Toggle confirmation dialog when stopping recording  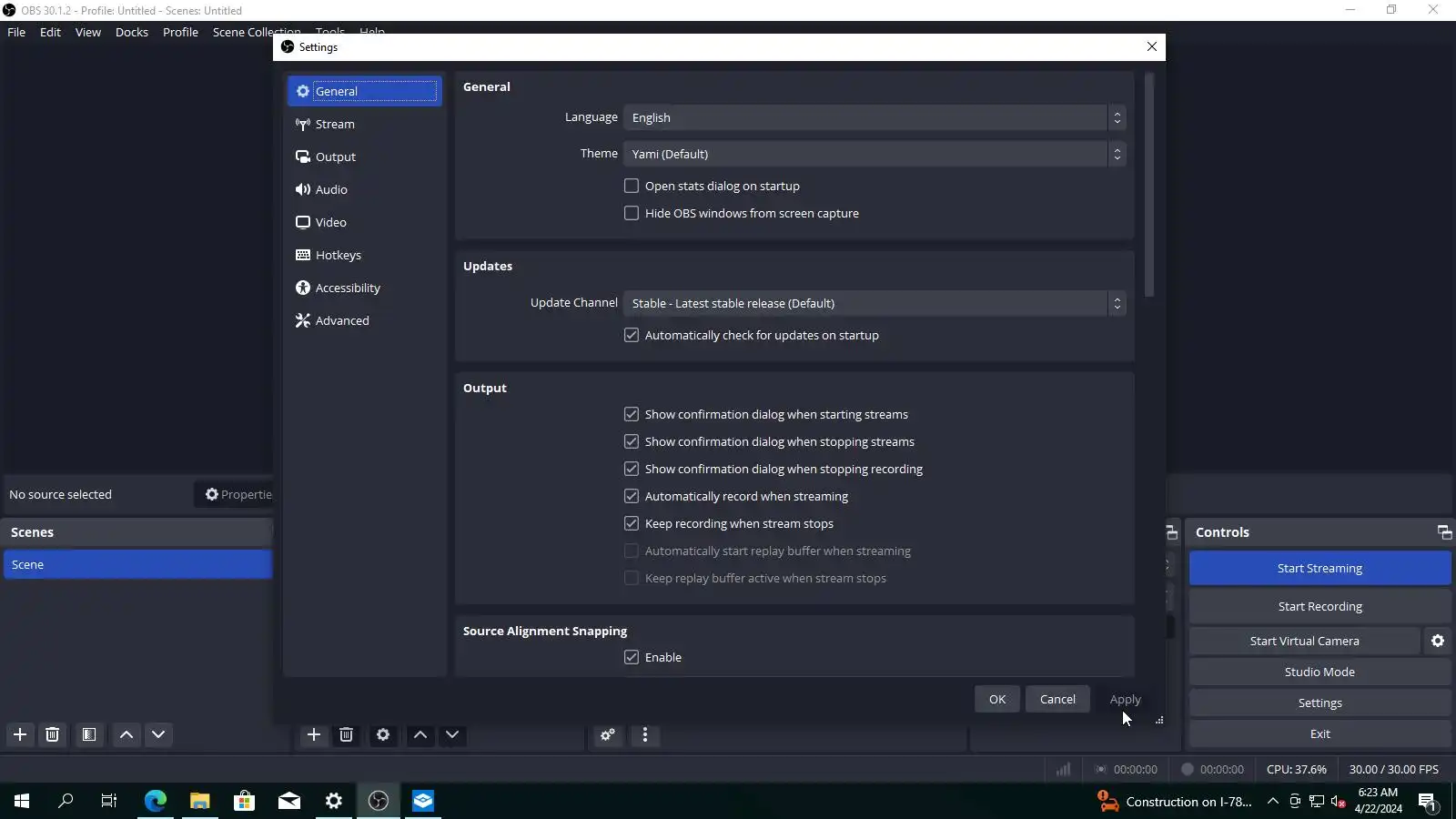pos(632,469)
